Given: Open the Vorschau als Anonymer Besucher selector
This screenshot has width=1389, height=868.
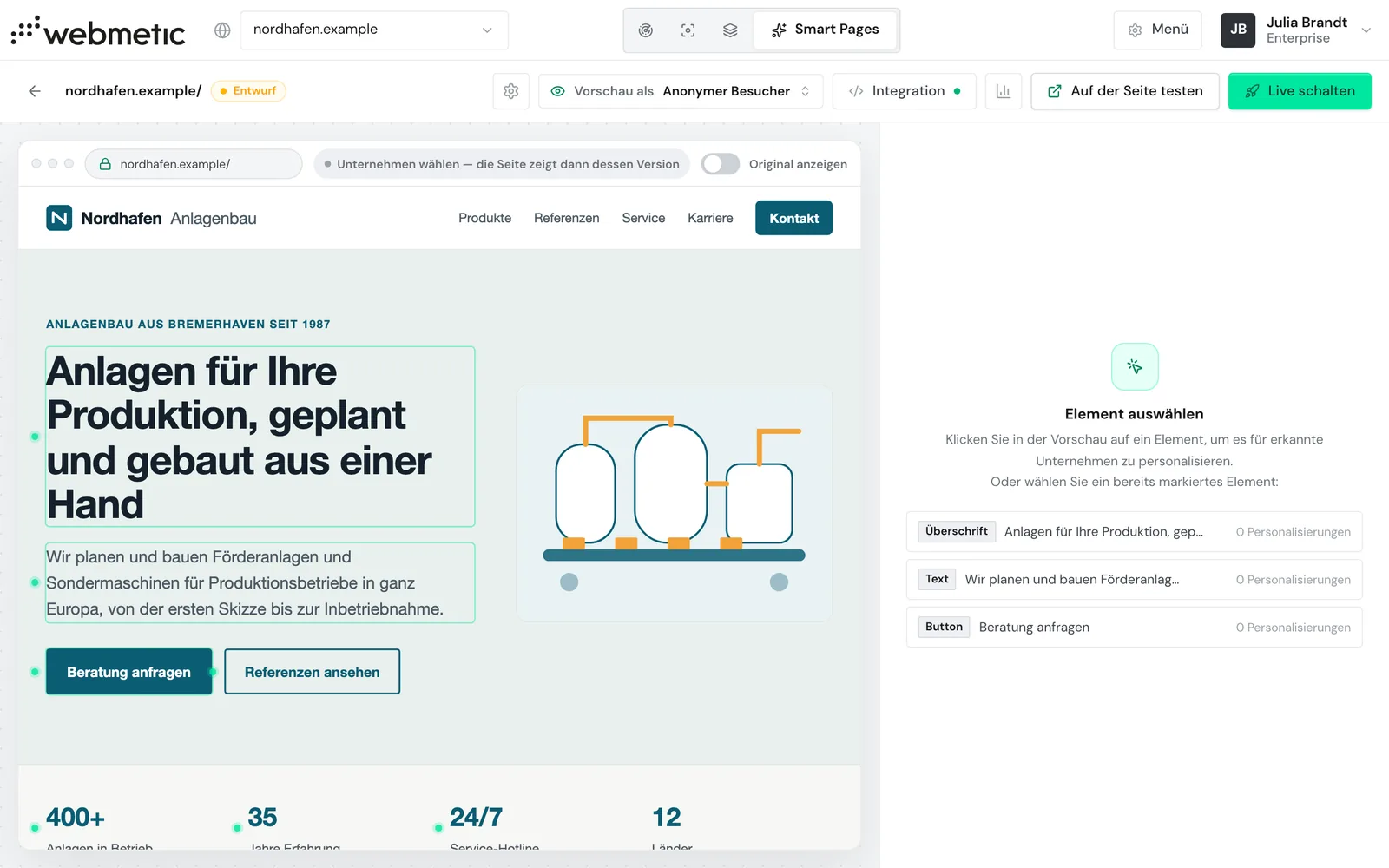Looking at the screenshot, I should (x=681, y=91).
